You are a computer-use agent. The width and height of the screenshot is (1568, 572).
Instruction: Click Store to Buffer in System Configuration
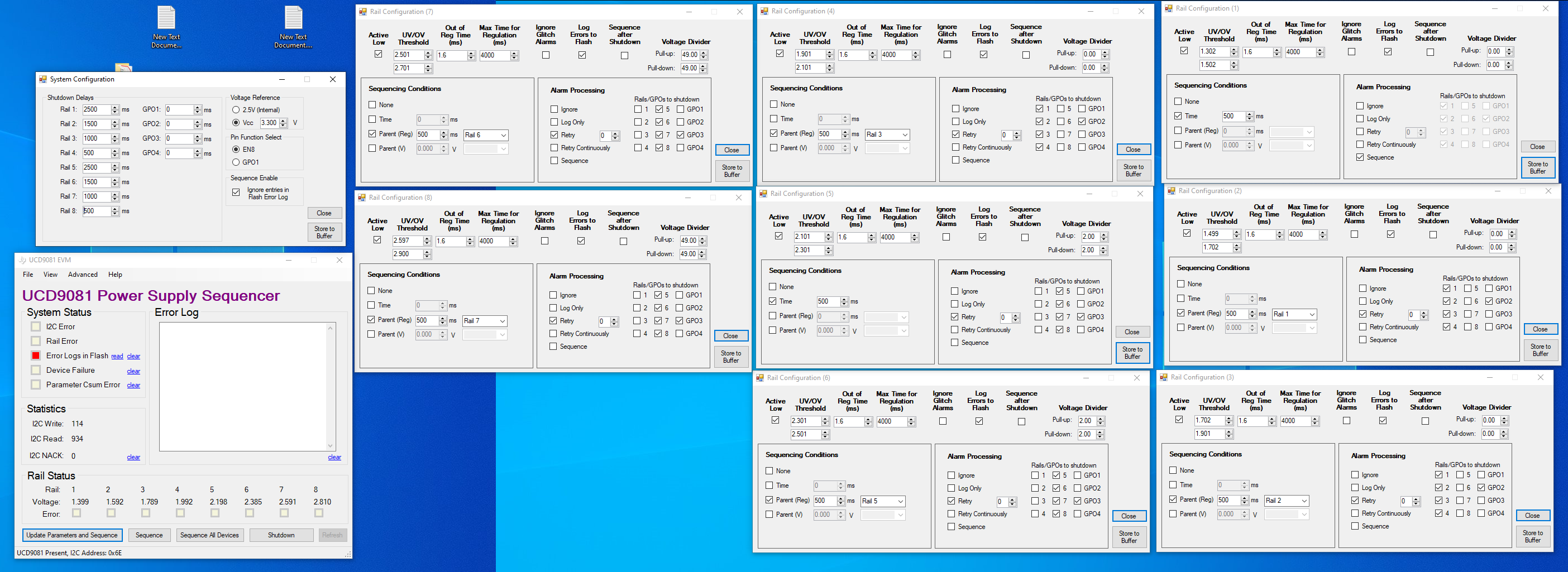[324, 233]
